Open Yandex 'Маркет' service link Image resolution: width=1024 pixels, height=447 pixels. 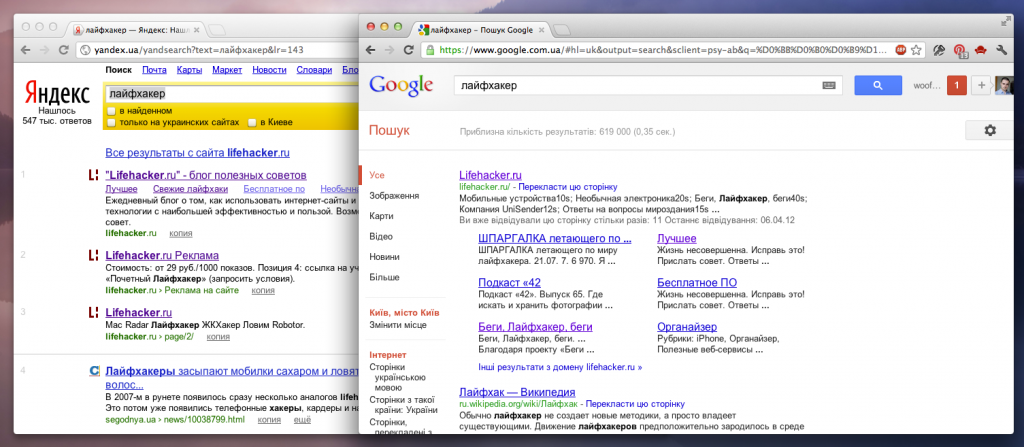click(227, 70)
